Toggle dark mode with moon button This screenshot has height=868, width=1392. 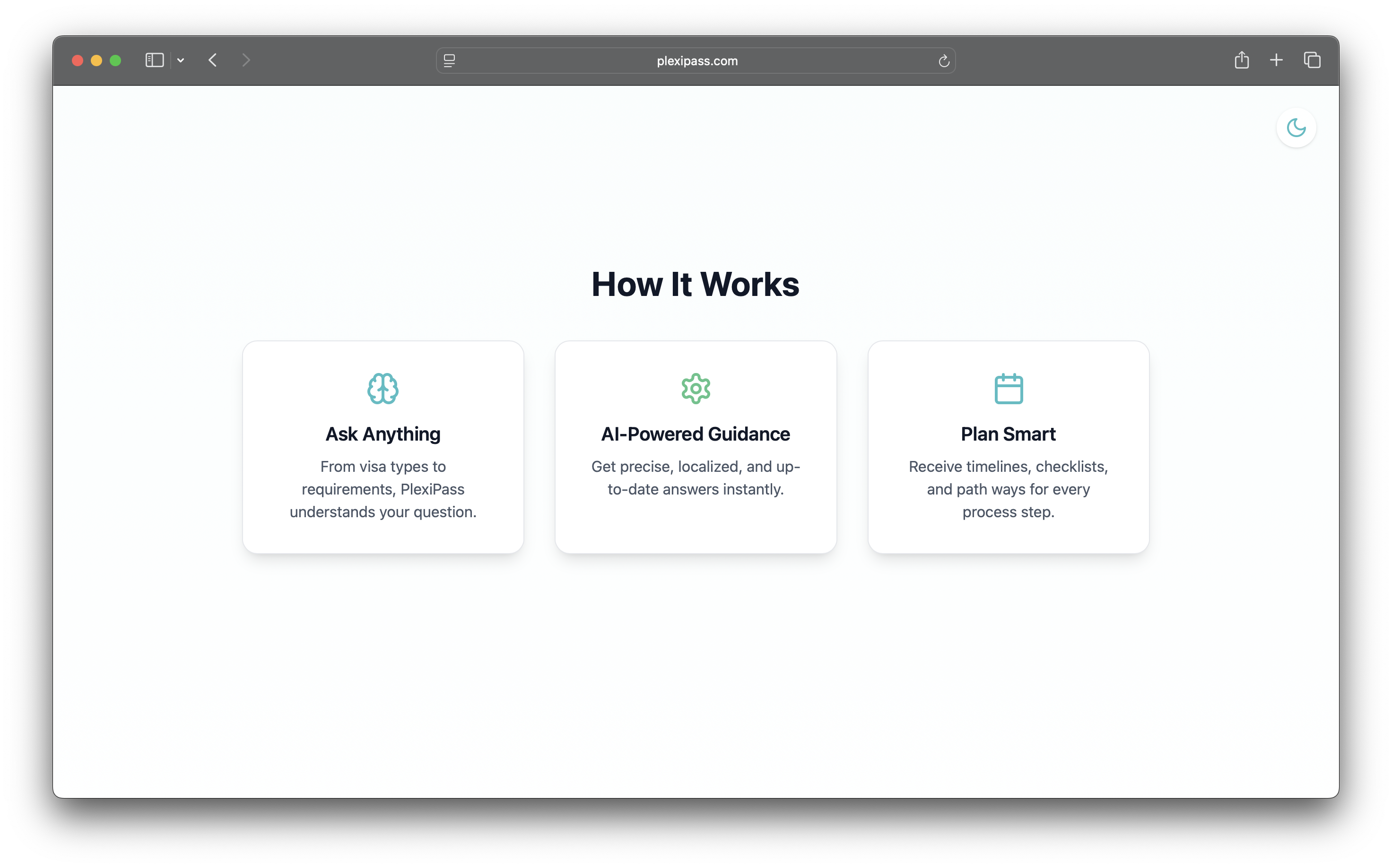tap(1296, 128)
